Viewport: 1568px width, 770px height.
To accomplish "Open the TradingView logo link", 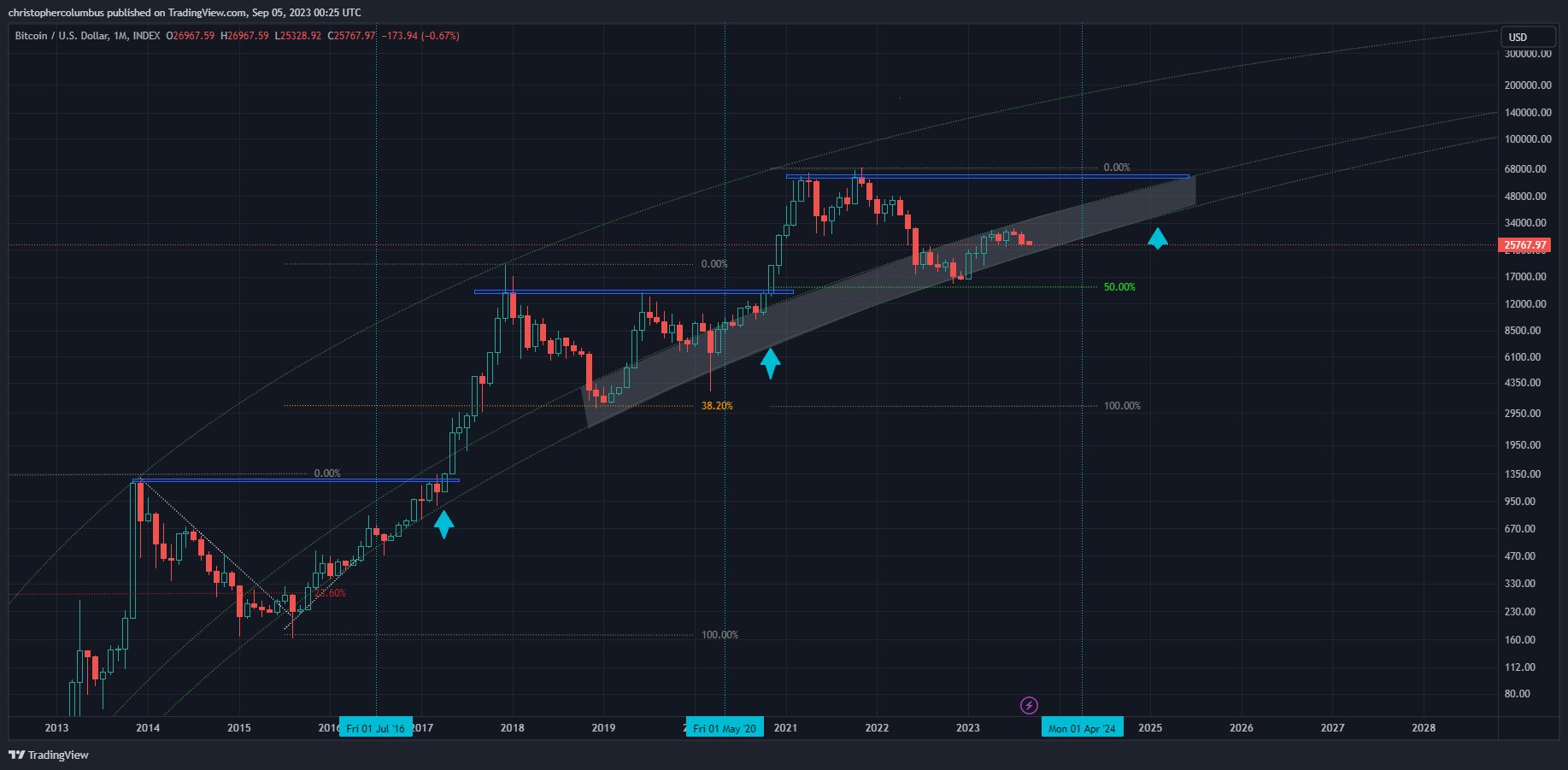I will coord(49,755).
